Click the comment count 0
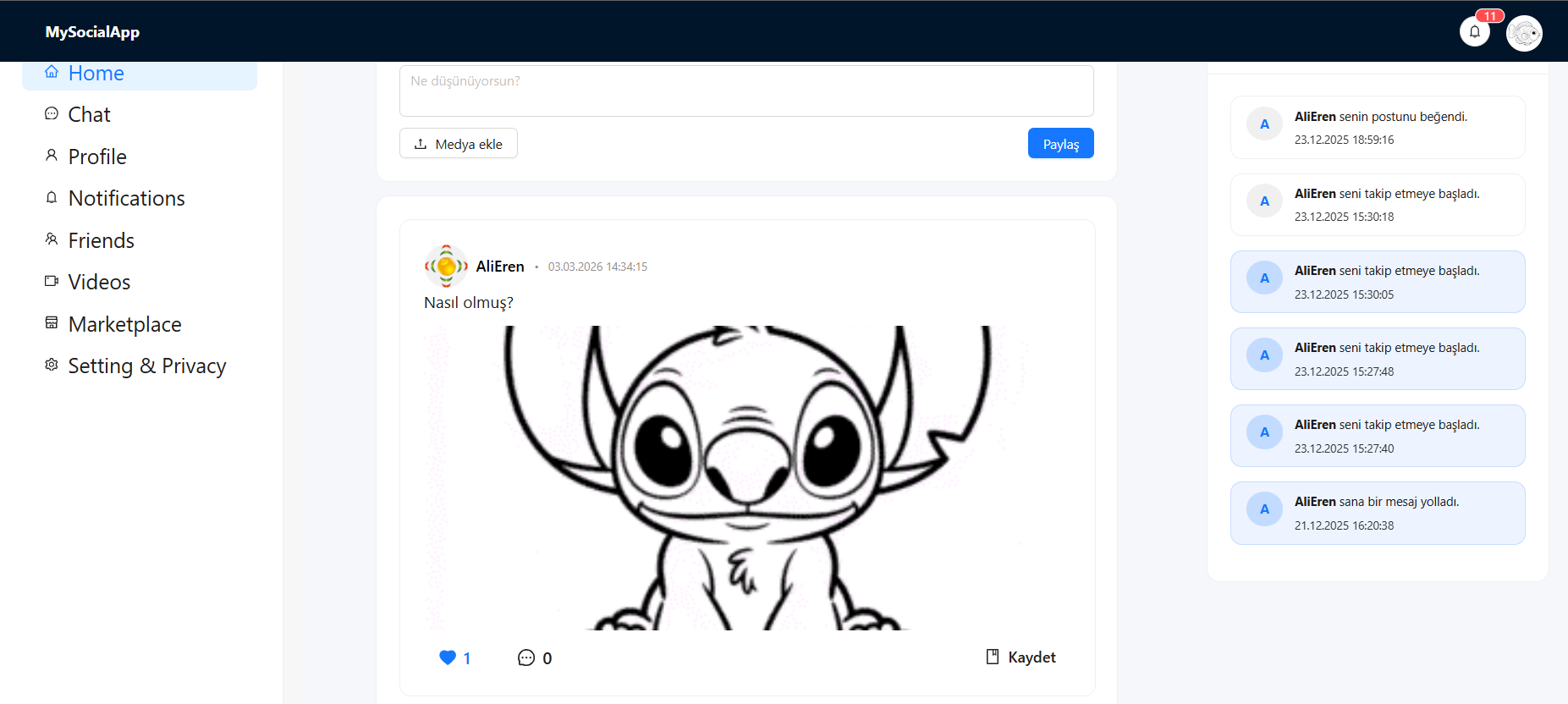 coord(547,658)
